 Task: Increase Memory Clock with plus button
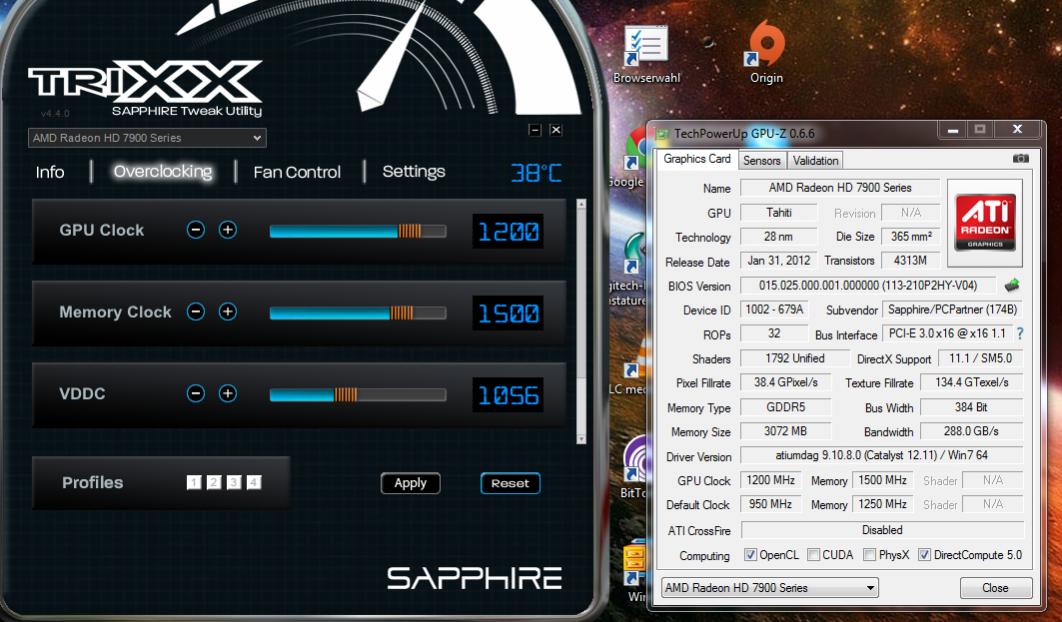[x=228, y=312]
